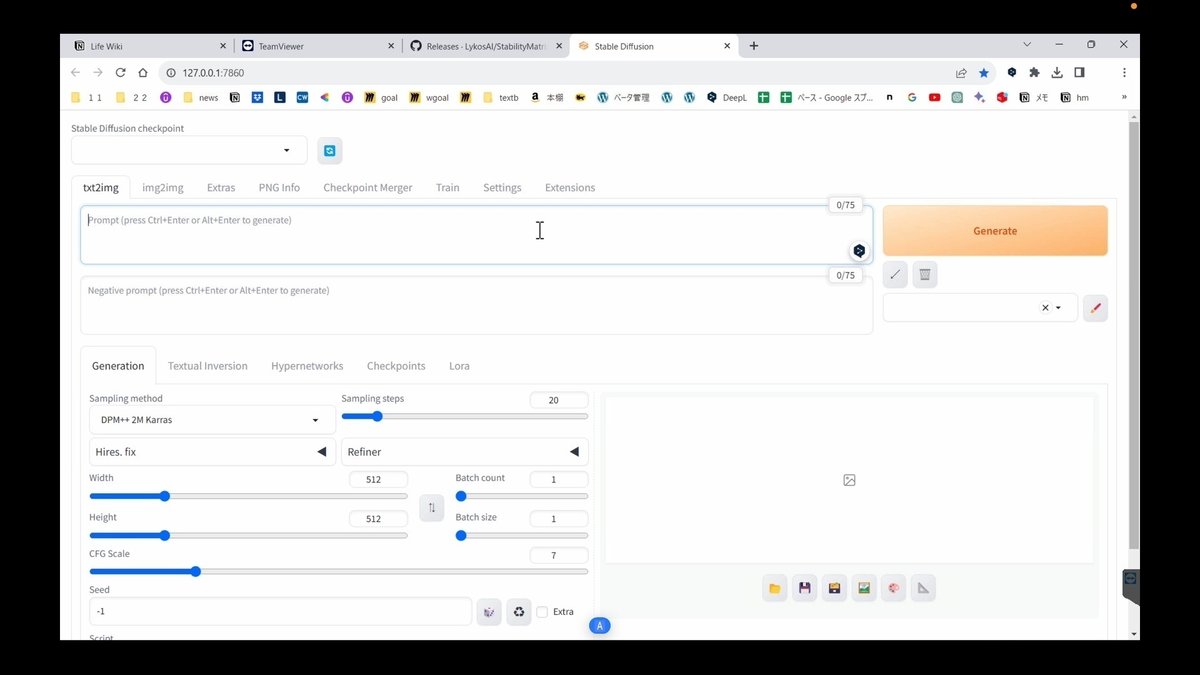1200x675 pixels.
Task: Switch to the GitHub Releases browser tab
Action: click(486, 46)
